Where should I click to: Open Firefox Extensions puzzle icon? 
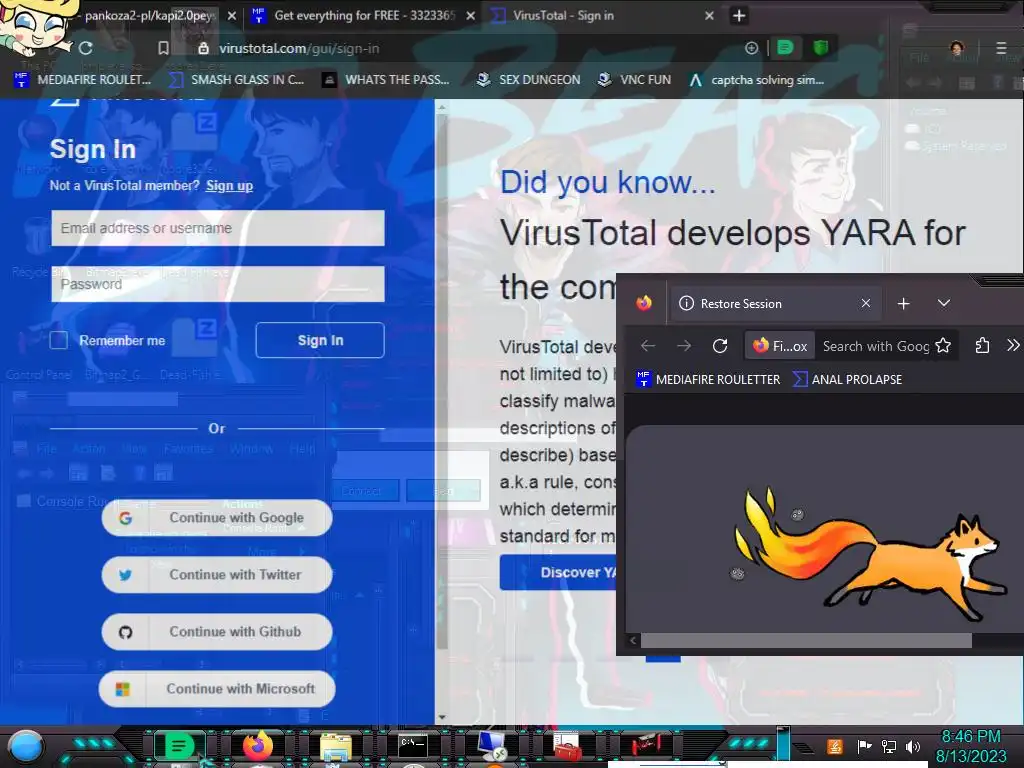click(x=982, y=345)
